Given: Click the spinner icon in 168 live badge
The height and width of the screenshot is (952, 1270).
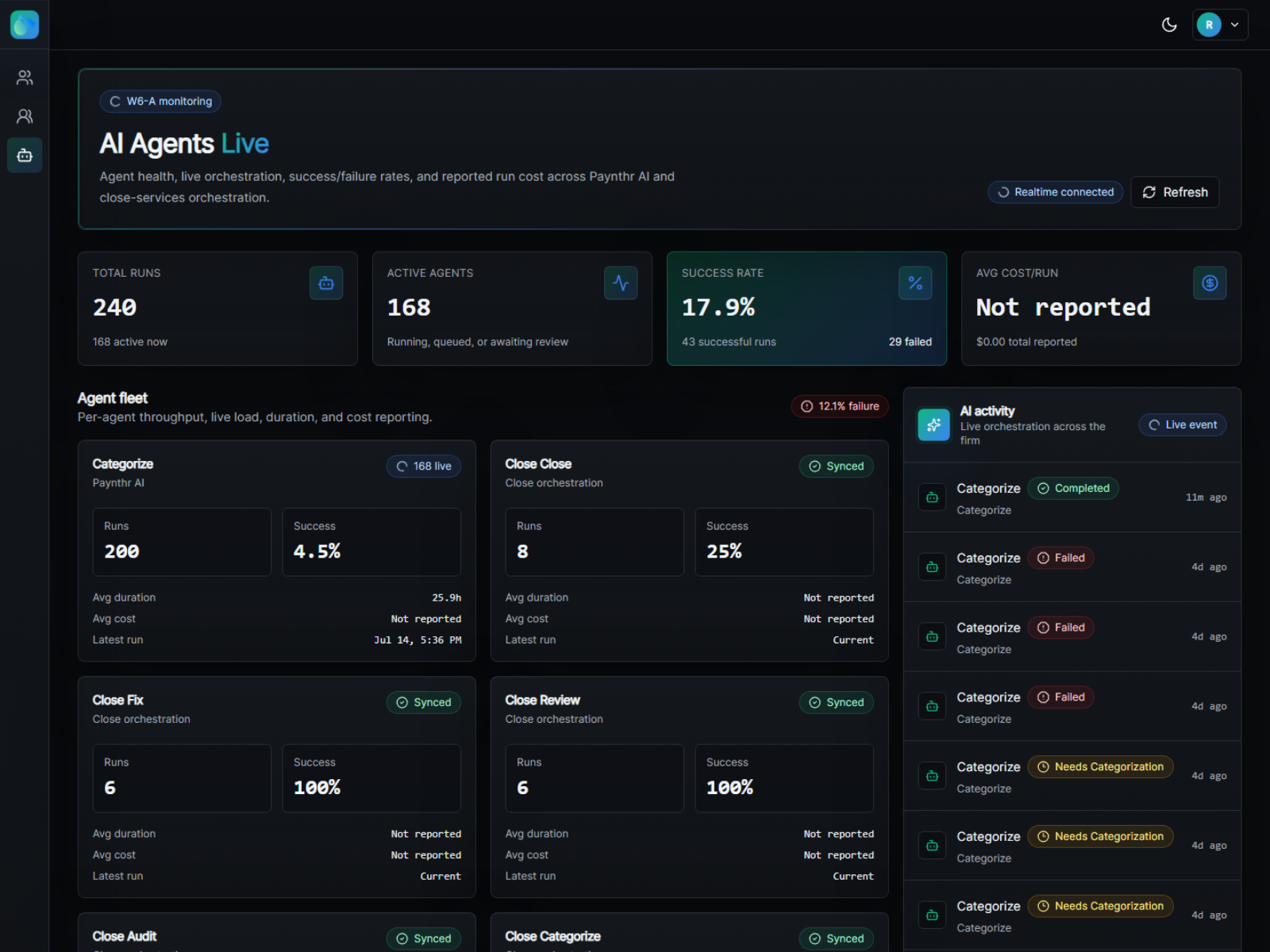Looking at the screenshot, I should (402, 466).
